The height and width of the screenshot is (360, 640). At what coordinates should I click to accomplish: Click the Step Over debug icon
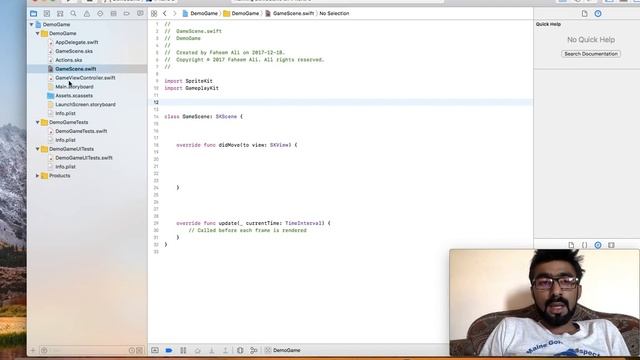click(198, 350)
